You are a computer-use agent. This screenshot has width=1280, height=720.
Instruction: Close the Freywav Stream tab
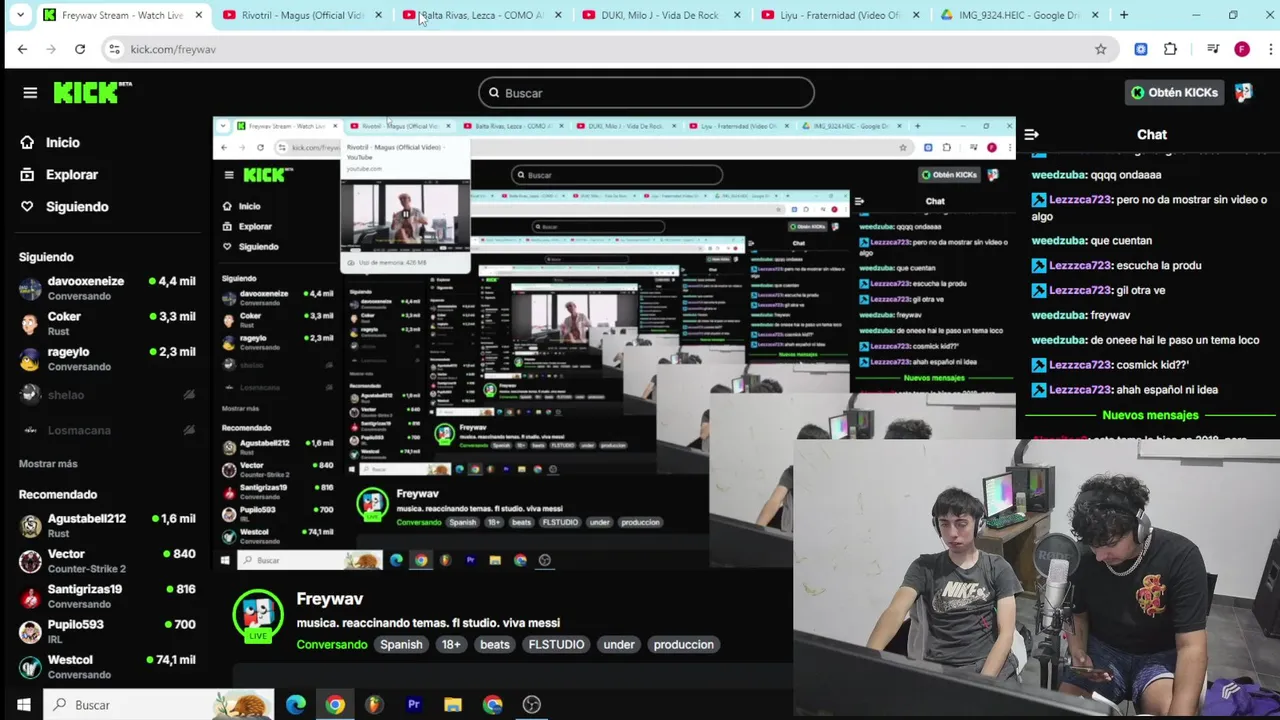(x=199, y=15)
